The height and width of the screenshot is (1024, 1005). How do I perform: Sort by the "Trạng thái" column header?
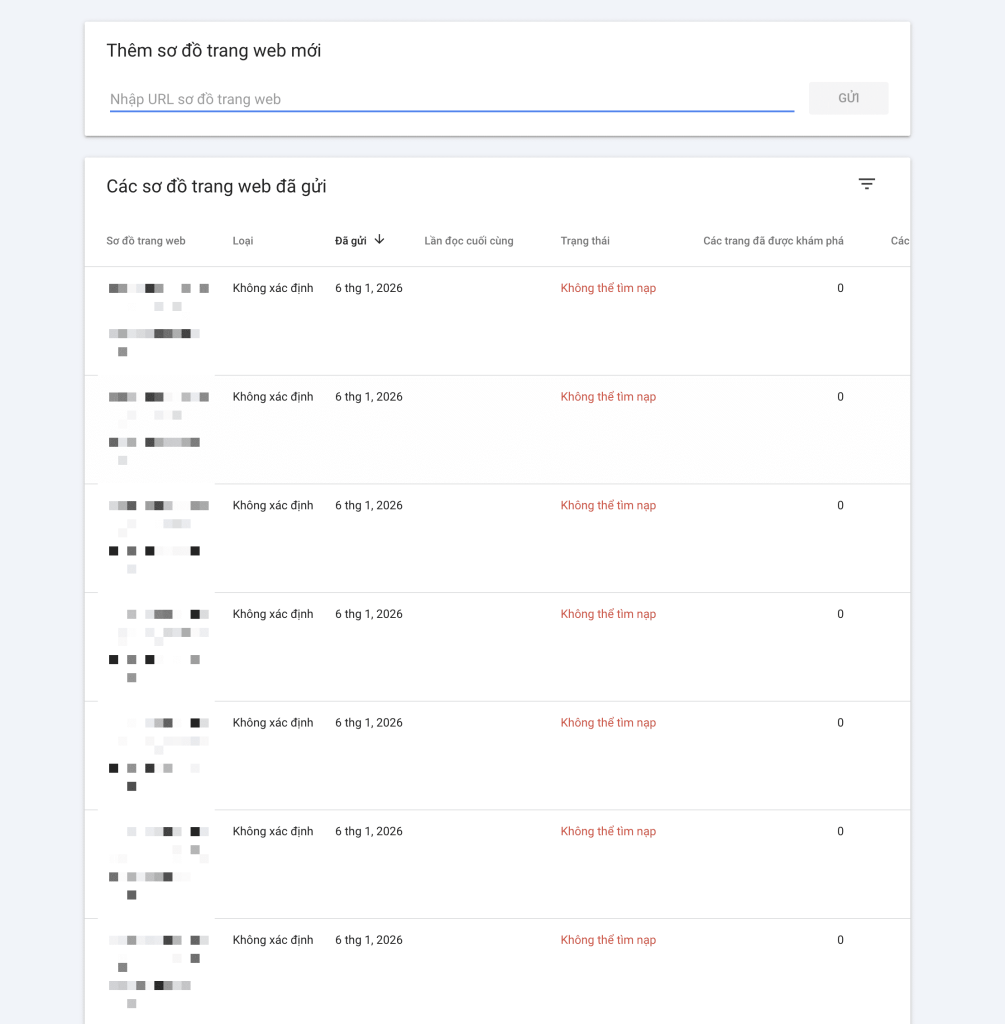(585, 241)
